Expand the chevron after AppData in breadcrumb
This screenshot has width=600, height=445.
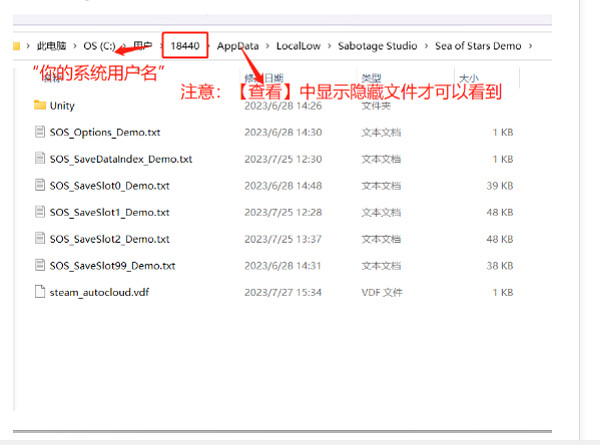point(267,46)
